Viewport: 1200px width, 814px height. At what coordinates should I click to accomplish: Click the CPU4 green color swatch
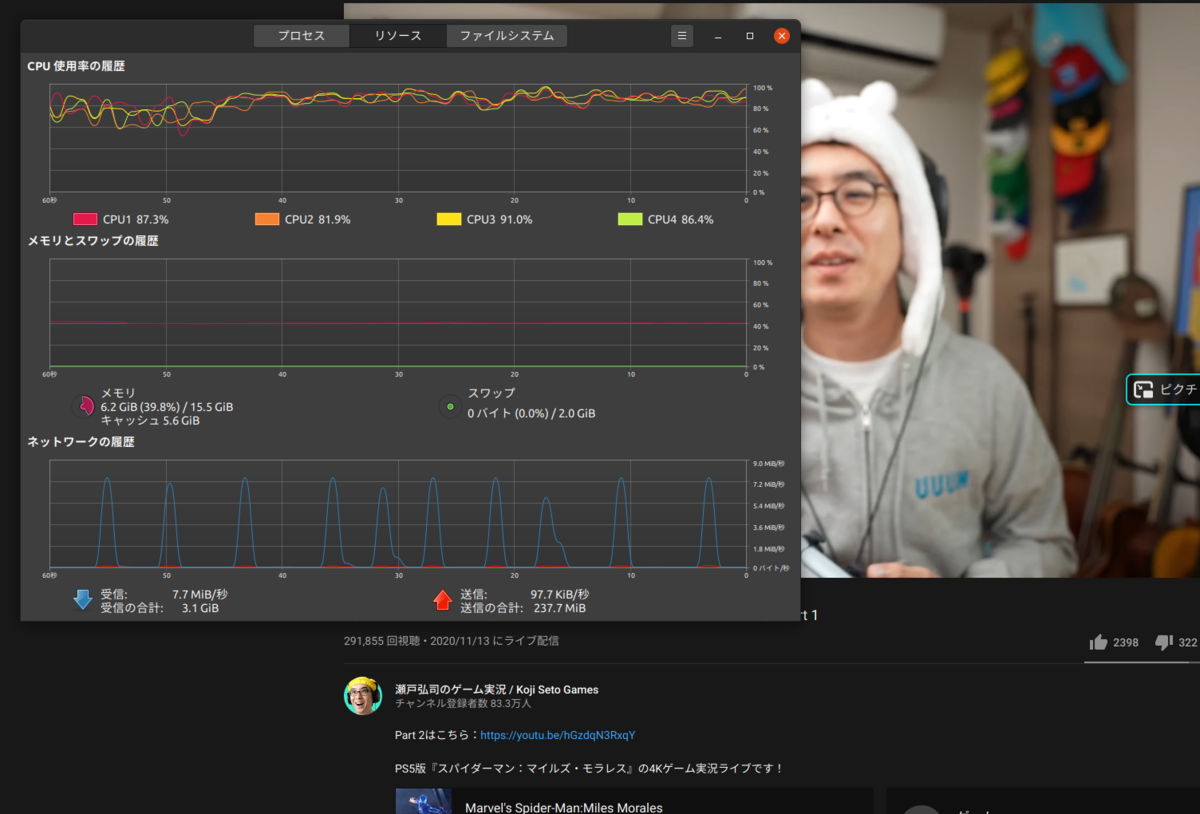tap(630, 219)
